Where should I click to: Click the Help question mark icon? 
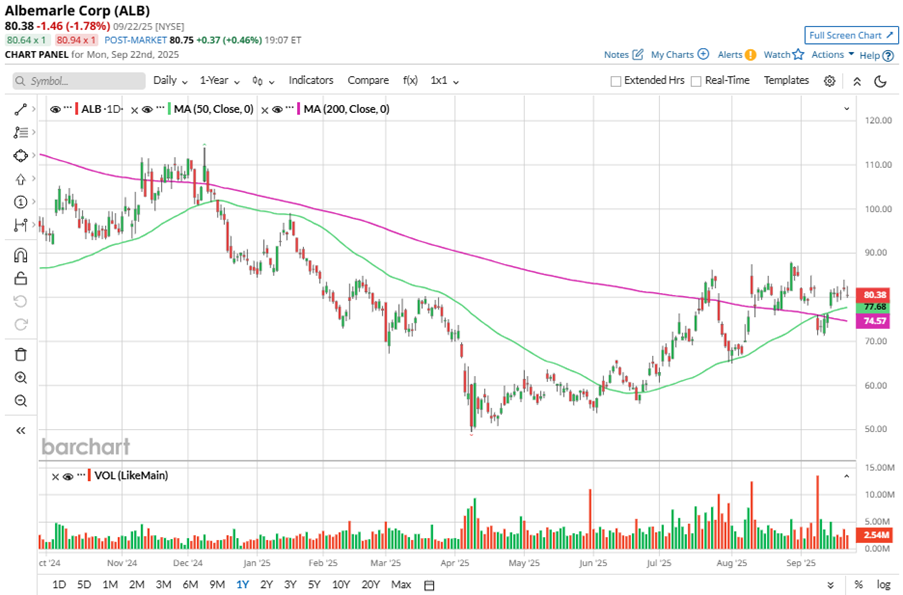click(888, 56)
